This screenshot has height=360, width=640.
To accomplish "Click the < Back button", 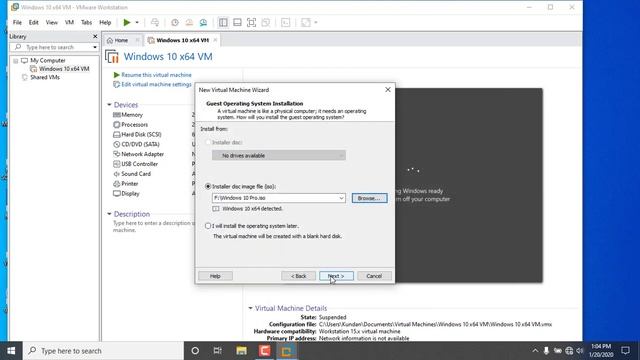I will (298, 276).
